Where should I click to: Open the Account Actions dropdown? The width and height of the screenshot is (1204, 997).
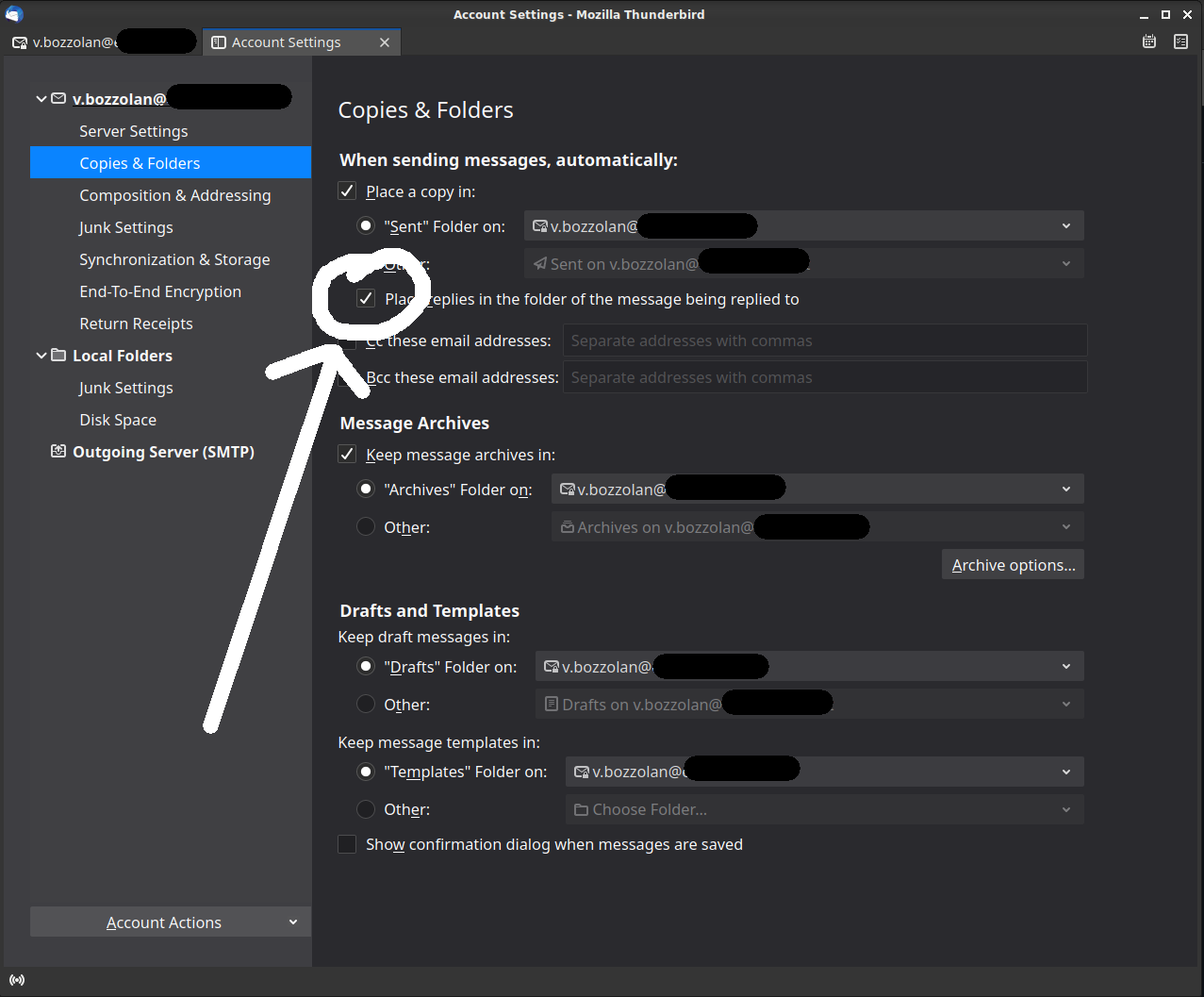[171, 922]
